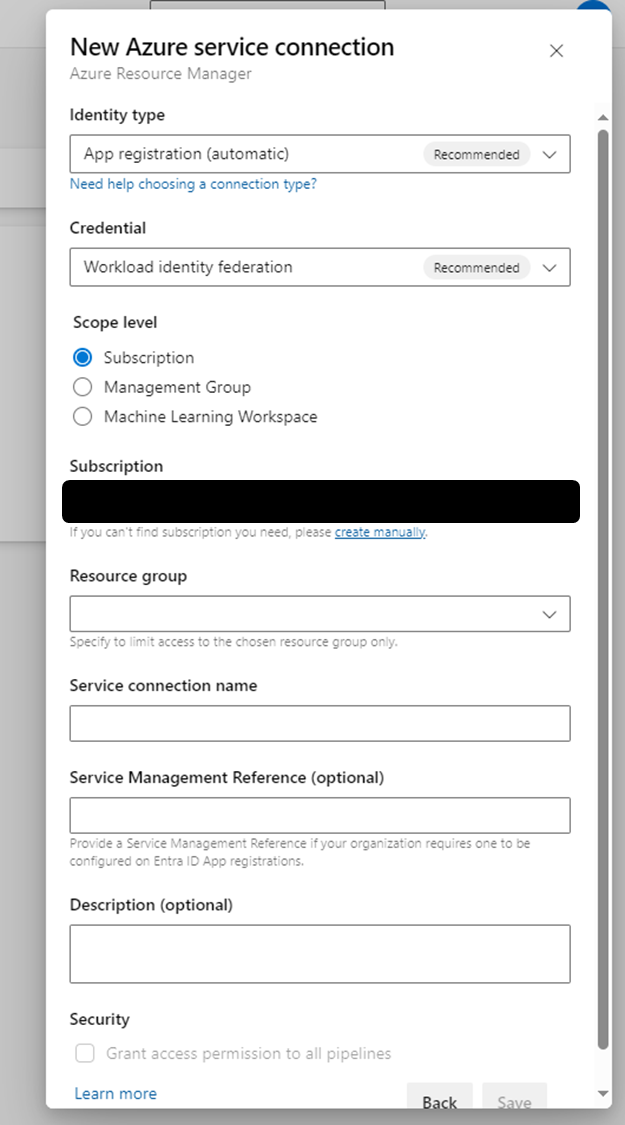This screenshot has width=625, height=1125.
Task: Click the Resource group chevron arrow
Action: [x=549, y=613]
